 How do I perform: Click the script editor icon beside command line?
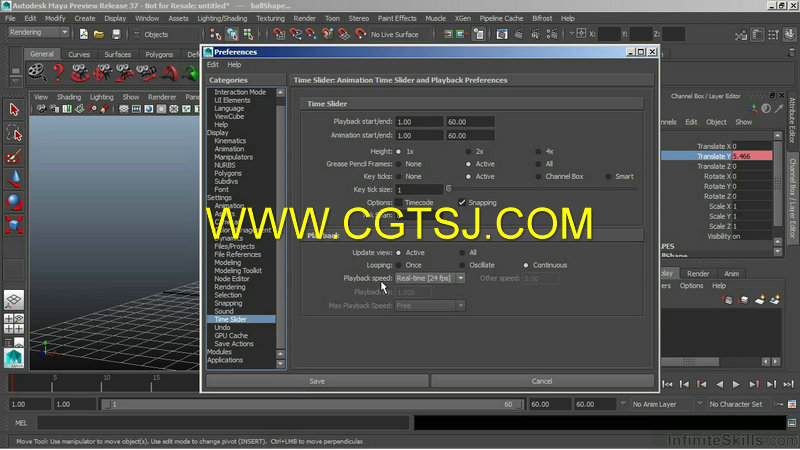[792, 423]
